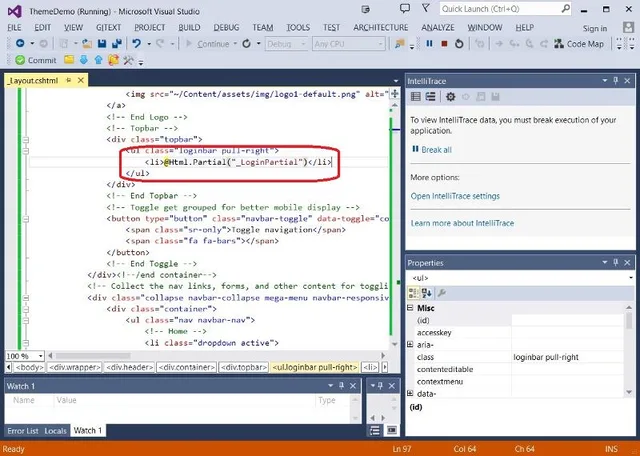The image size is (640, 456).
Task: Open the ARCHITECTURE menu
Action: pyautogui.click(x=380, y=27)
